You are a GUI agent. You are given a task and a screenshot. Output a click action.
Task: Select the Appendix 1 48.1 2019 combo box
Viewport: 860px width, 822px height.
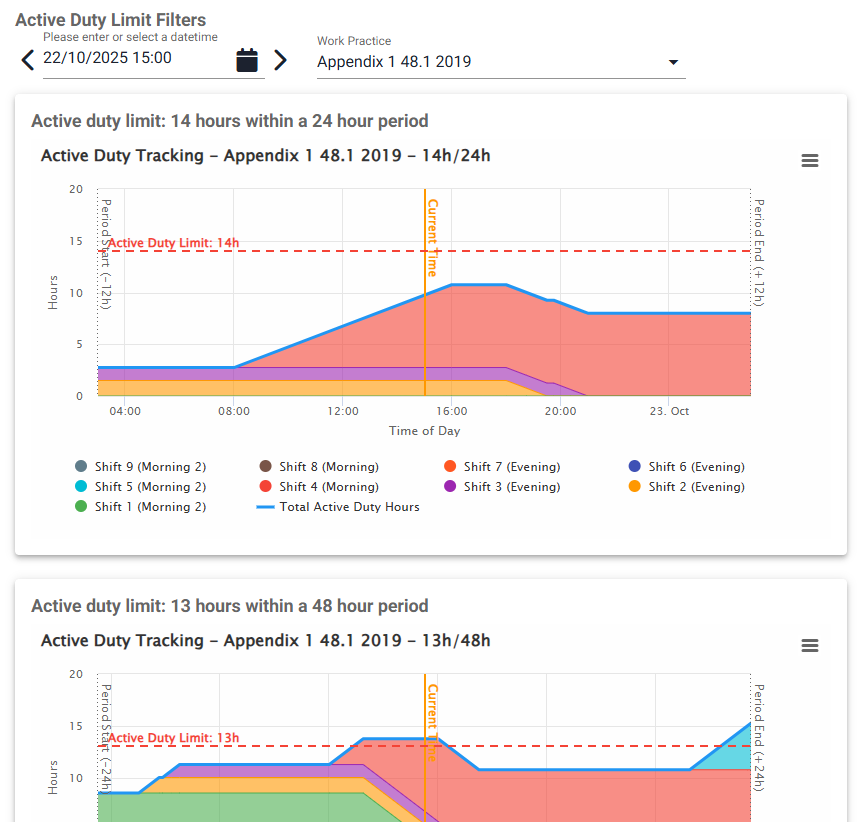pyautogui.click(x=490, y=62)
